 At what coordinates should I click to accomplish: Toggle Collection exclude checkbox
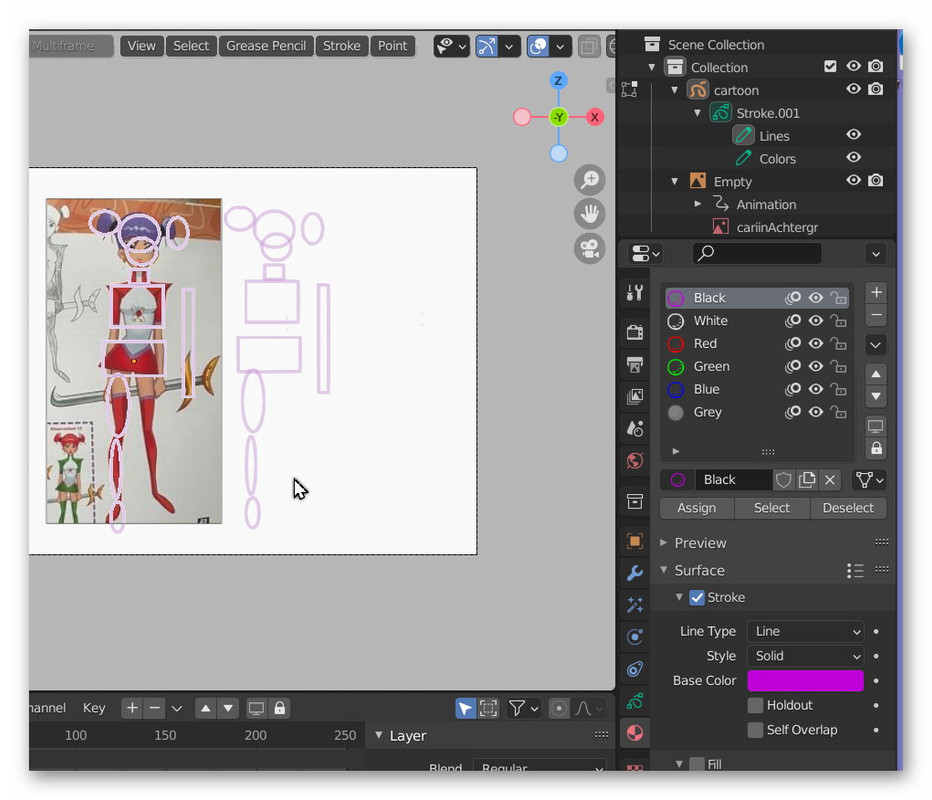point(830,66)
